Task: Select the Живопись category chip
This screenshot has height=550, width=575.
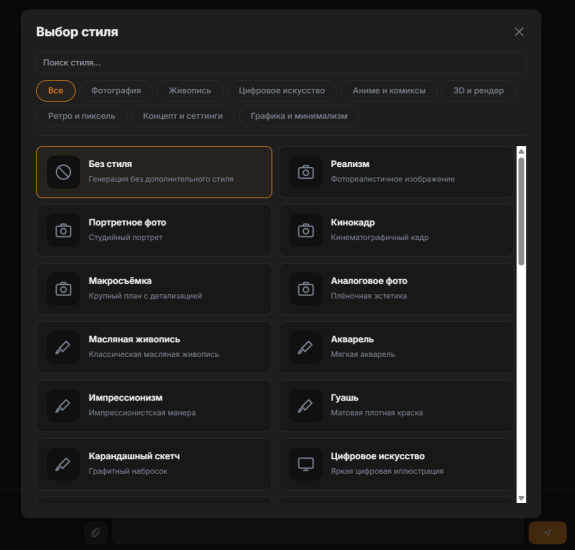Action: click(x=190, y=91)
